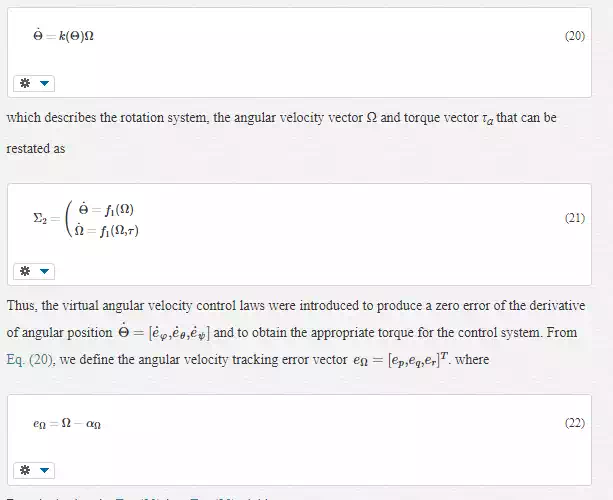
Task: Click the Θ̇ = f1(Ω) line in equation 21
Action: 106,210
